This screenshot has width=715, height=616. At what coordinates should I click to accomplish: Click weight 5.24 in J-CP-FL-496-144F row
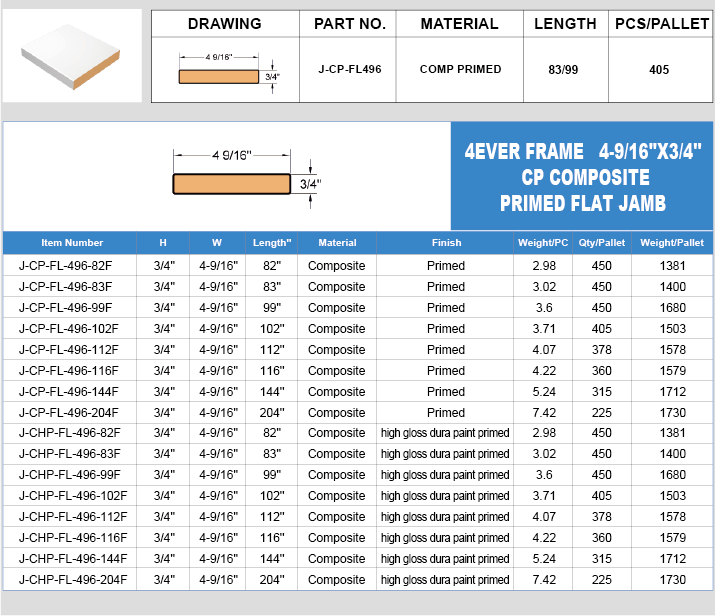coord(544,392)
